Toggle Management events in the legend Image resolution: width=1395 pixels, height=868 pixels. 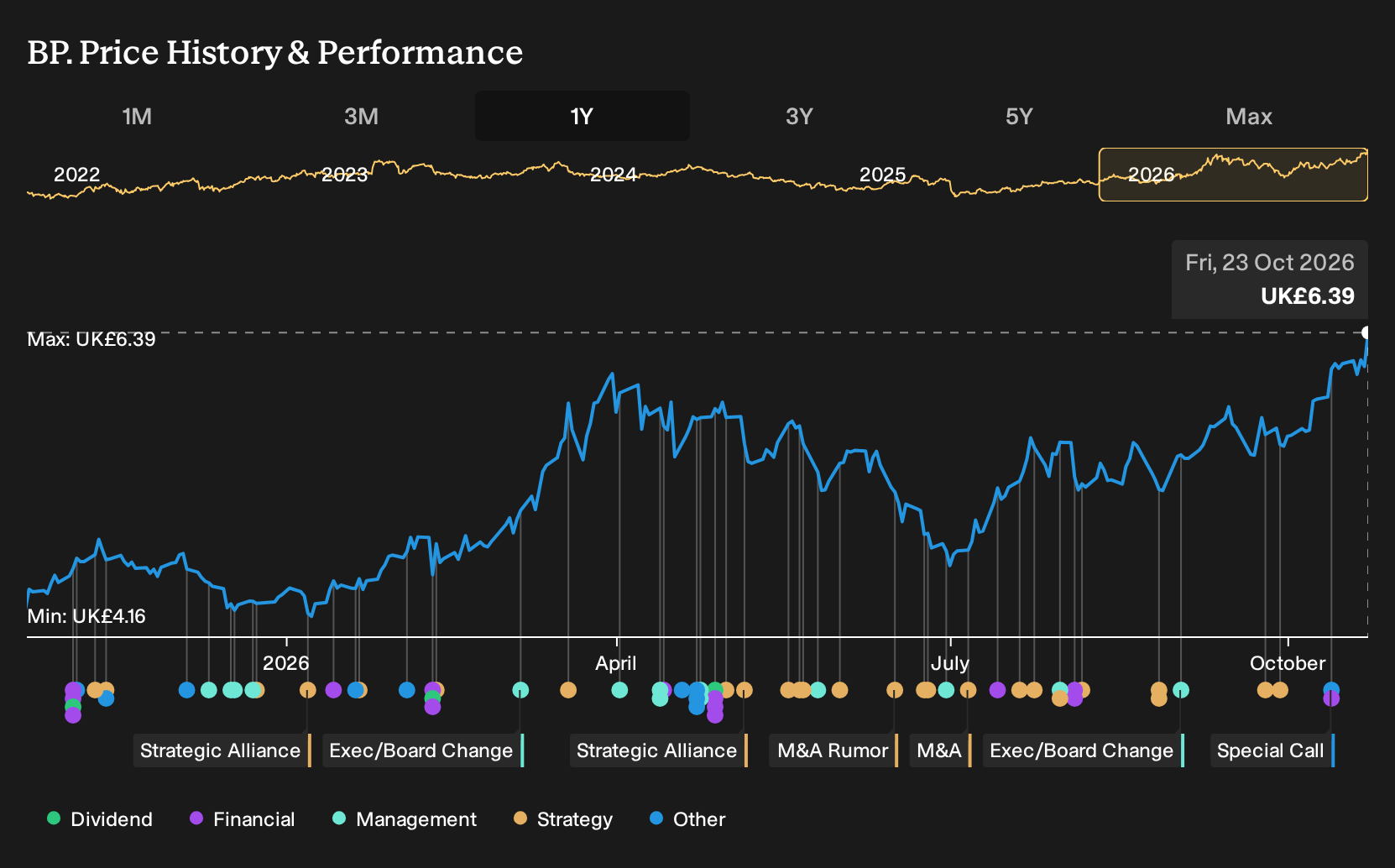pyautogui.click(x=405, y=819)
